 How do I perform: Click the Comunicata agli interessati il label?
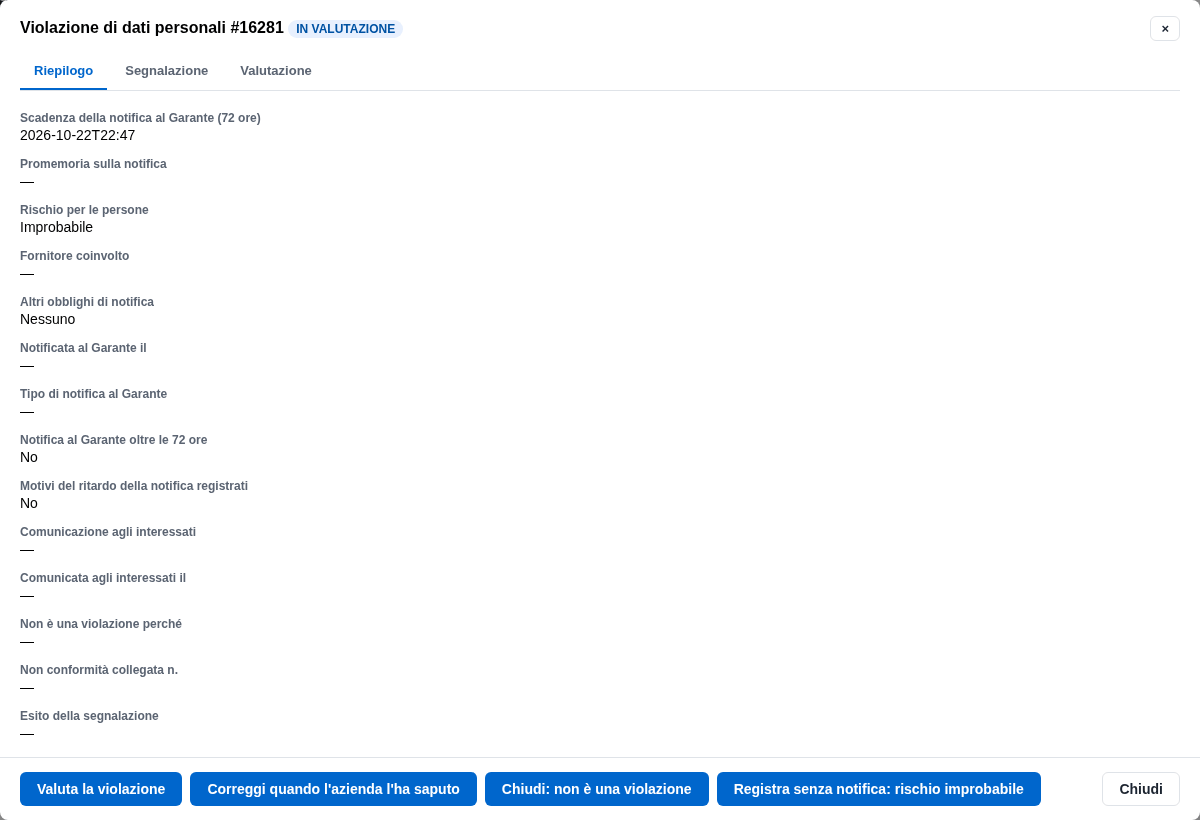(103, 578)
